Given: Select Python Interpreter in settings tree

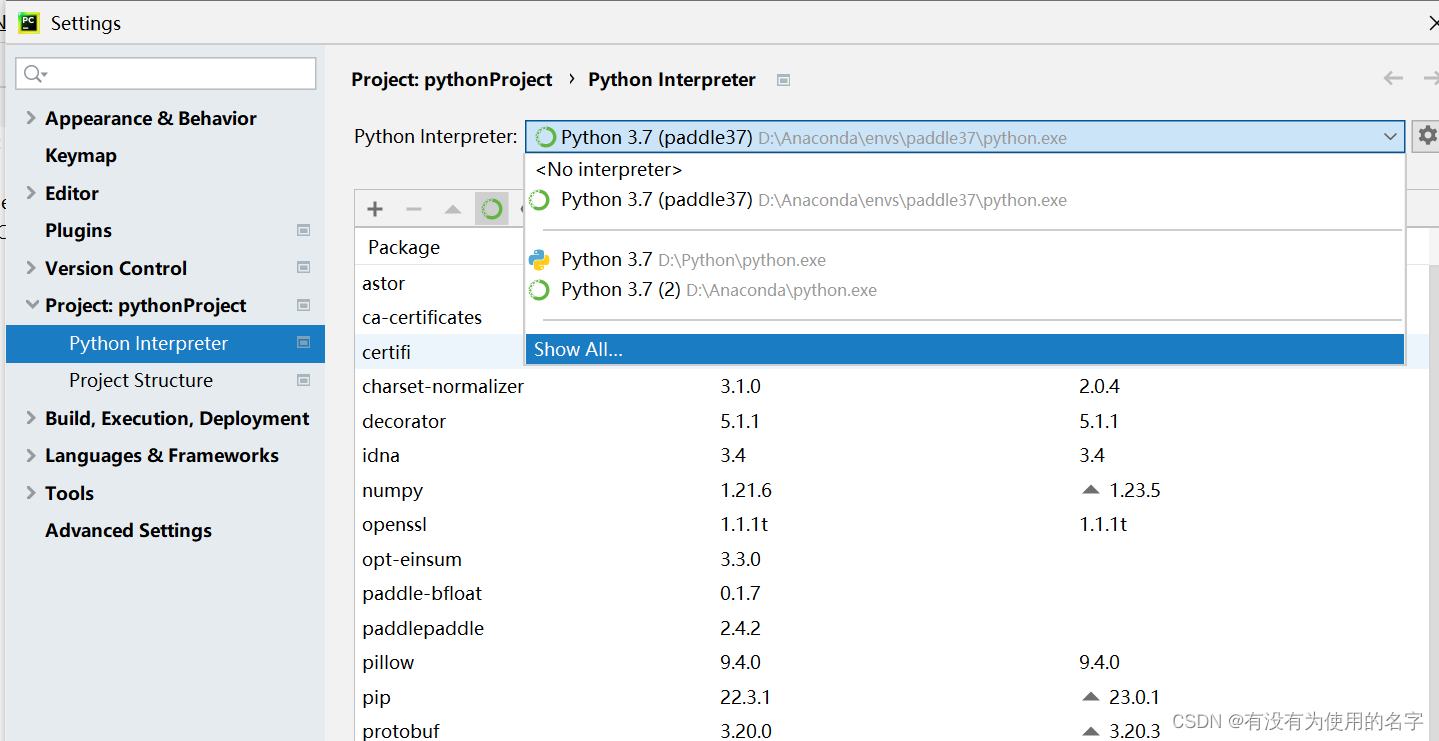Looking at the screenshot, I should point(165,343).
